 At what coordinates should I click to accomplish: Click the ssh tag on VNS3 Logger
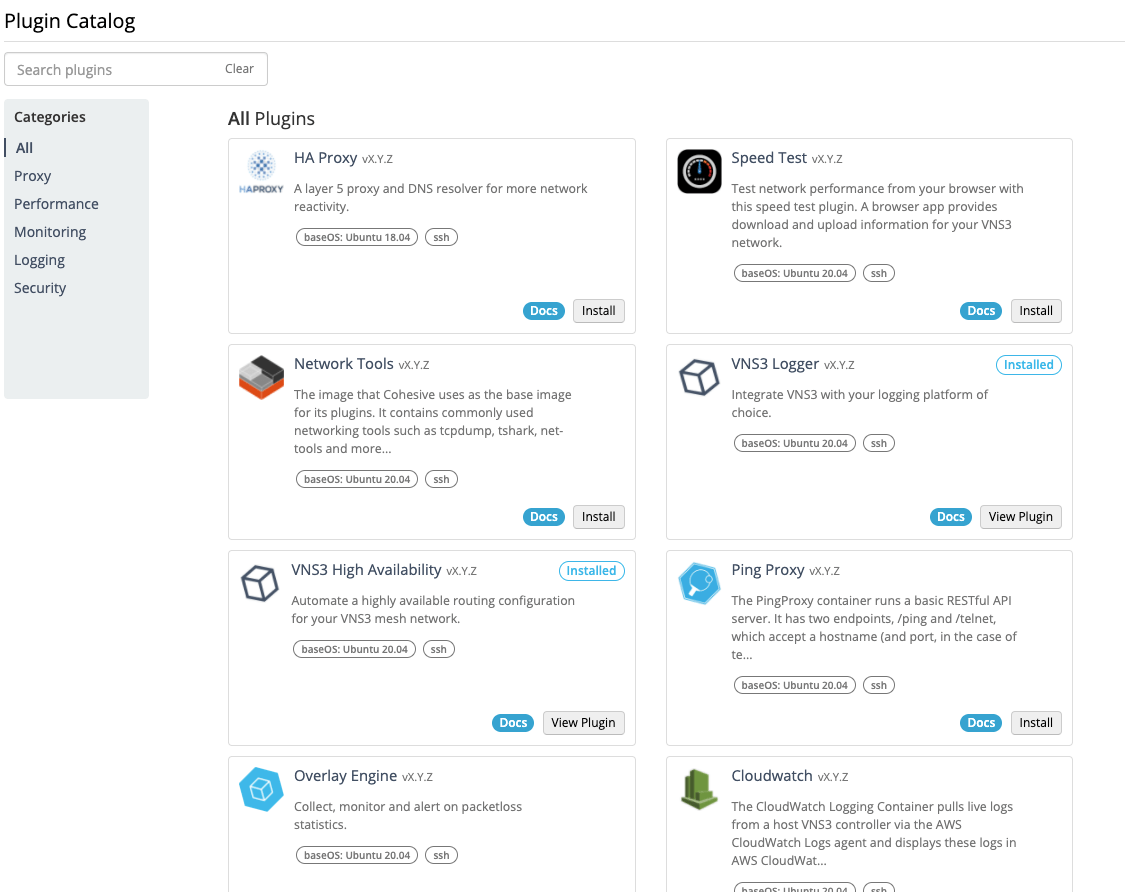point(879,443)
